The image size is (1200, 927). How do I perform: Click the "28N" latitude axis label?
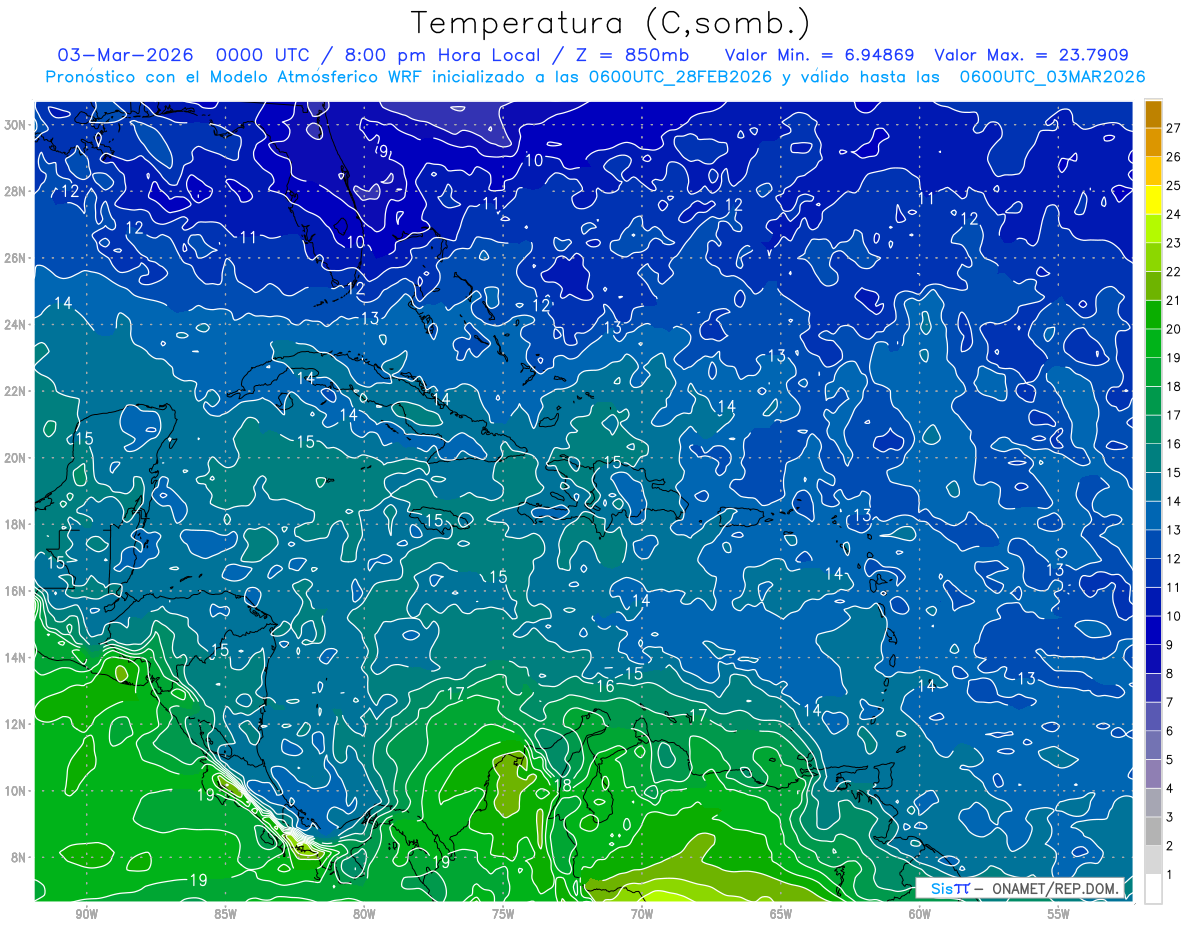[15, 191]
